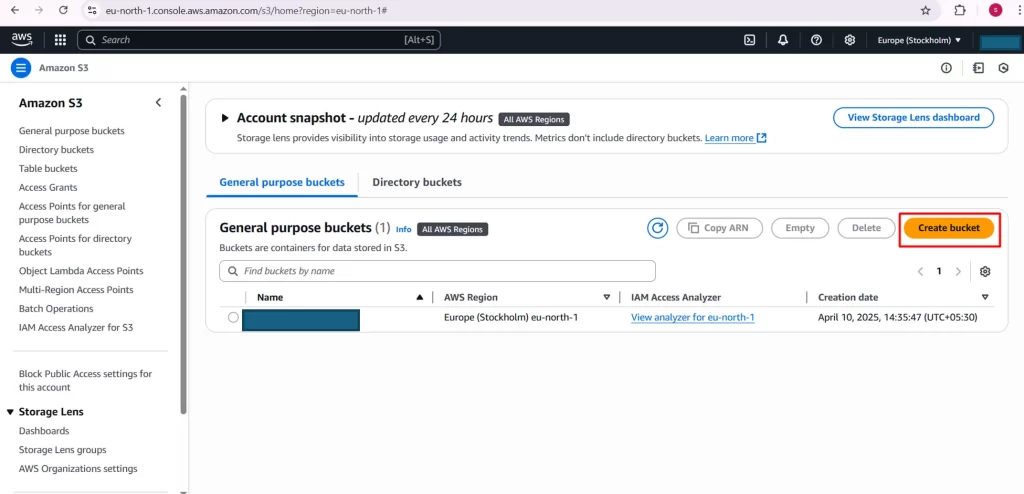Collapse the Storage Lens sidebar section
The image size is (1024, 494).
click(x=10, y=412)
